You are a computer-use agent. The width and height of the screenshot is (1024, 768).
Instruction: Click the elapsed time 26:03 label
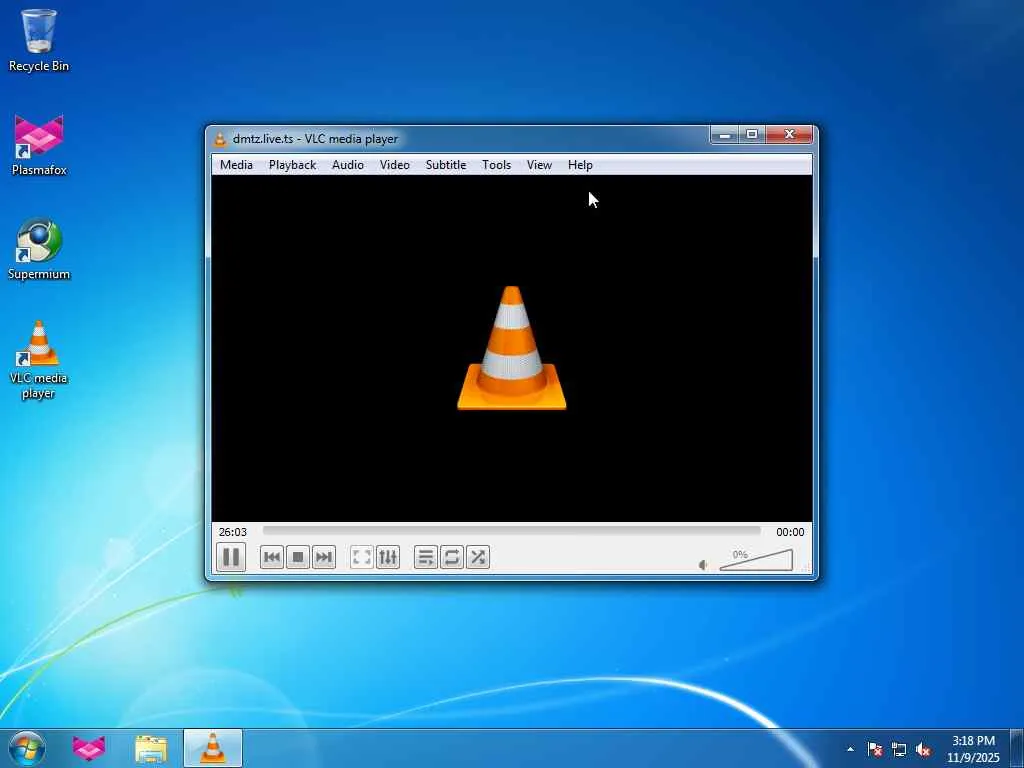232,532
